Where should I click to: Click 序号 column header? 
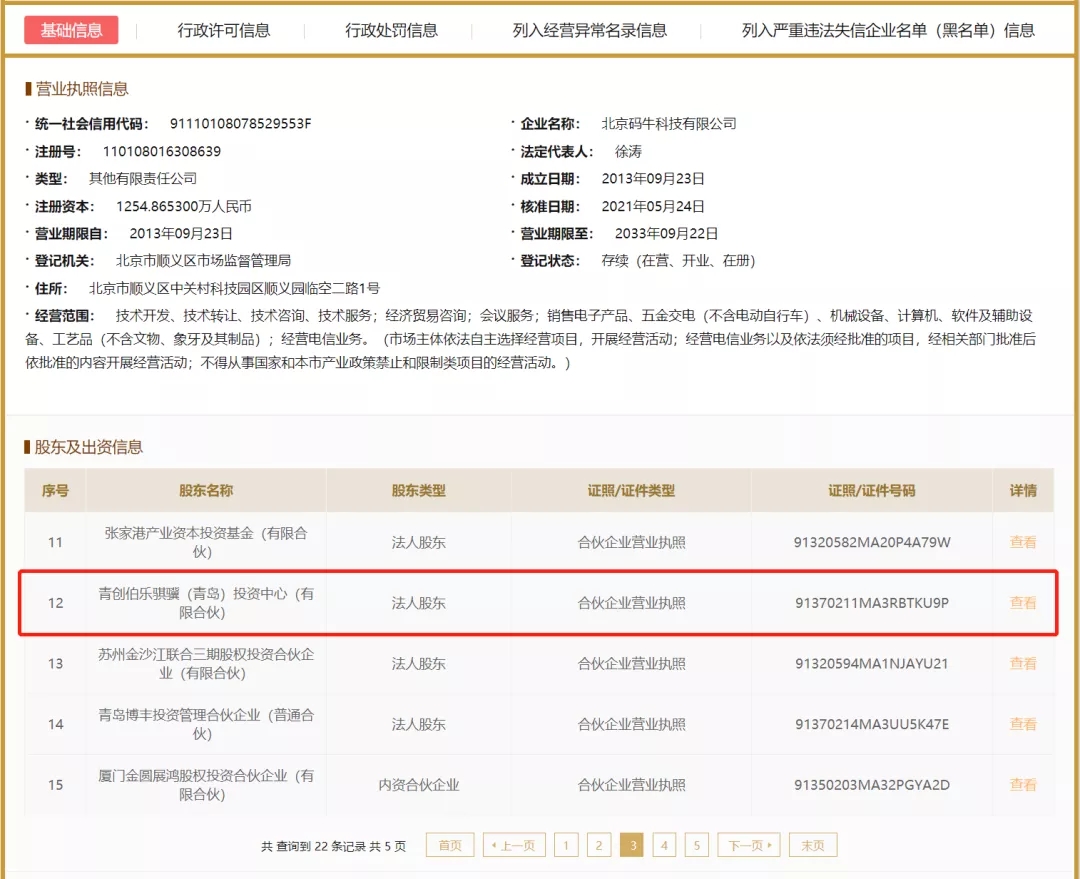pos(55,490)
